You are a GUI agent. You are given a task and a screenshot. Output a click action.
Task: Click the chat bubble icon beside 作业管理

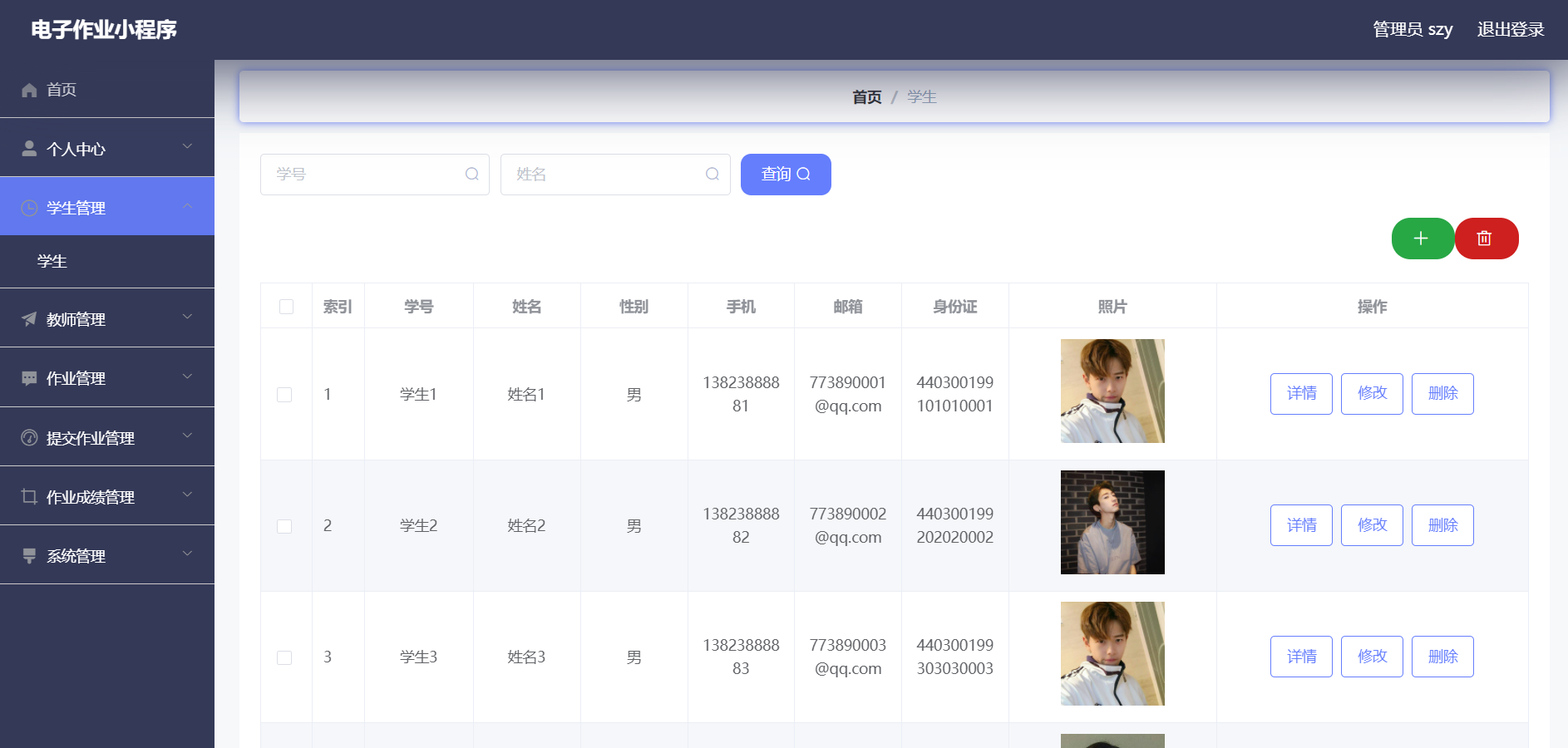pyautogui.click(x=29, y=378)
